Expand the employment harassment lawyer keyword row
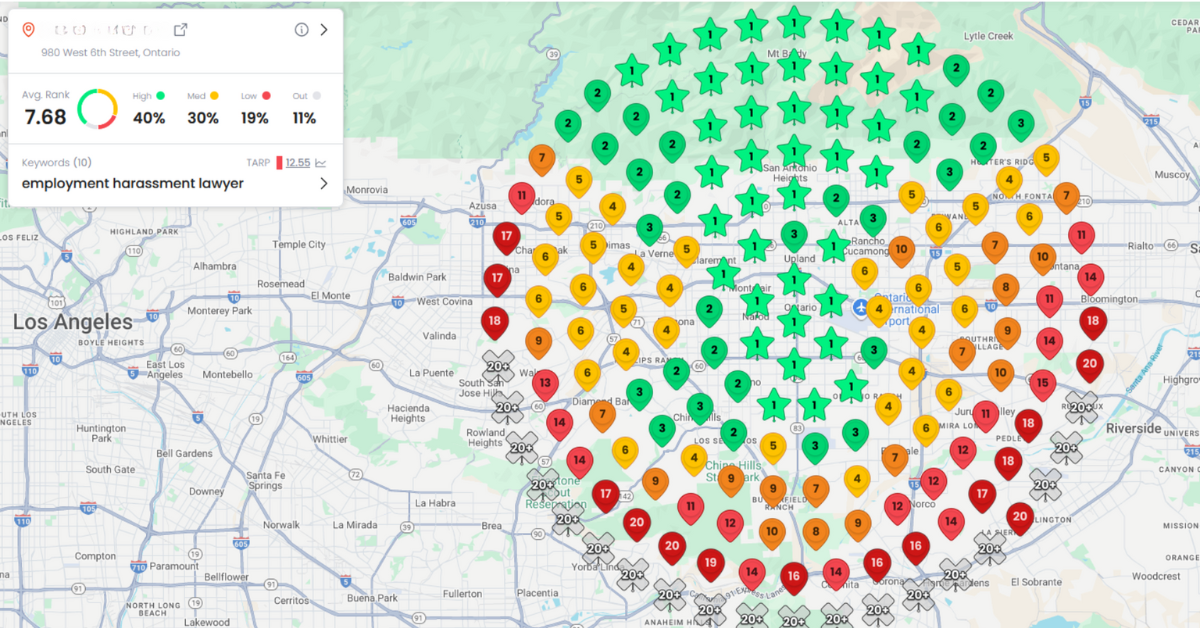Screen dimensions: 1200x628 coord(324,183)
